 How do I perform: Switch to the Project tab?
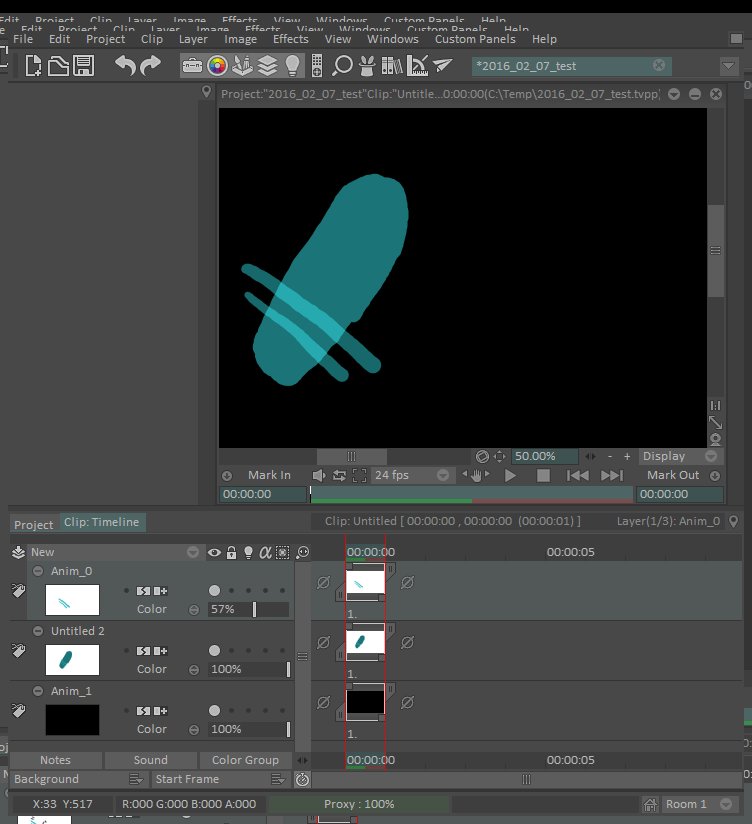tap(34, 524)
